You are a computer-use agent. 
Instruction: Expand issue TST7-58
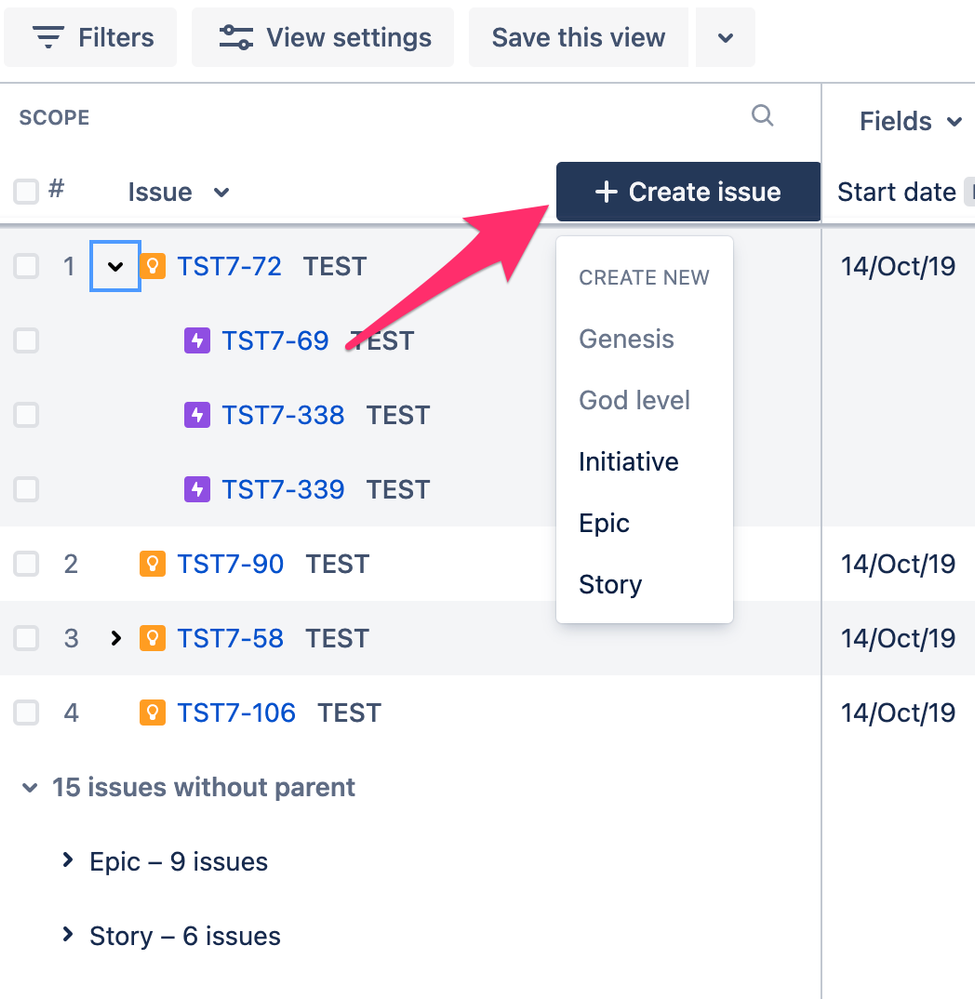pos(115,638)
